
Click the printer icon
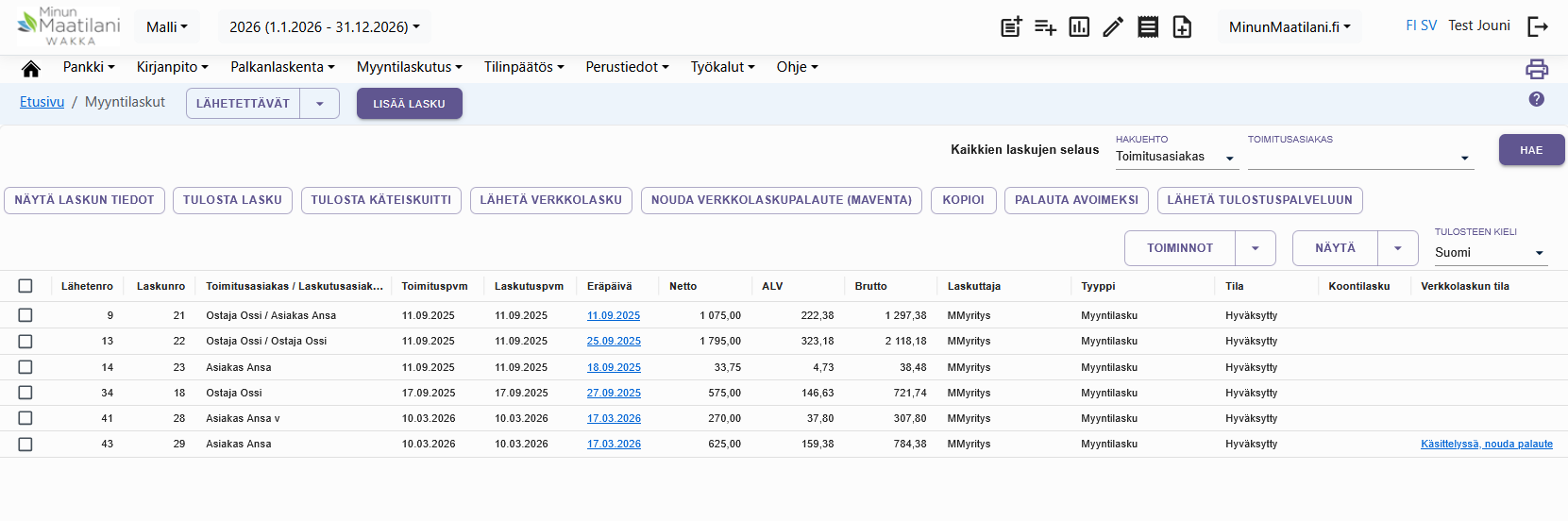click(1537, 68)
